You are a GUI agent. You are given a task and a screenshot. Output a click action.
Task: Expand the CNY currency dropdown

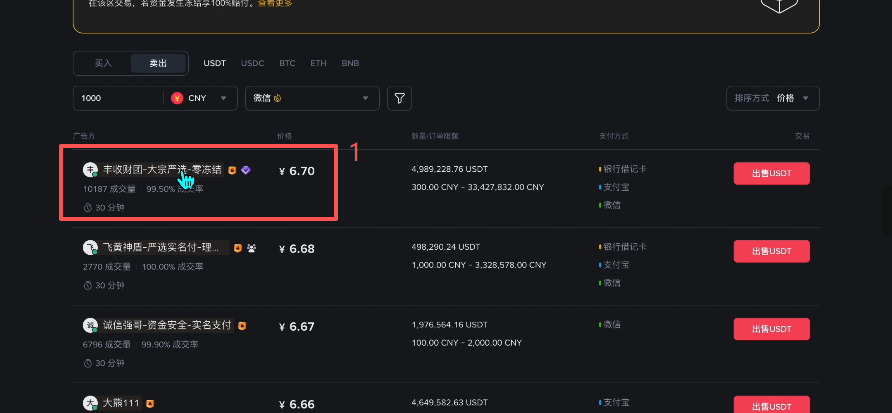point(200,98)
